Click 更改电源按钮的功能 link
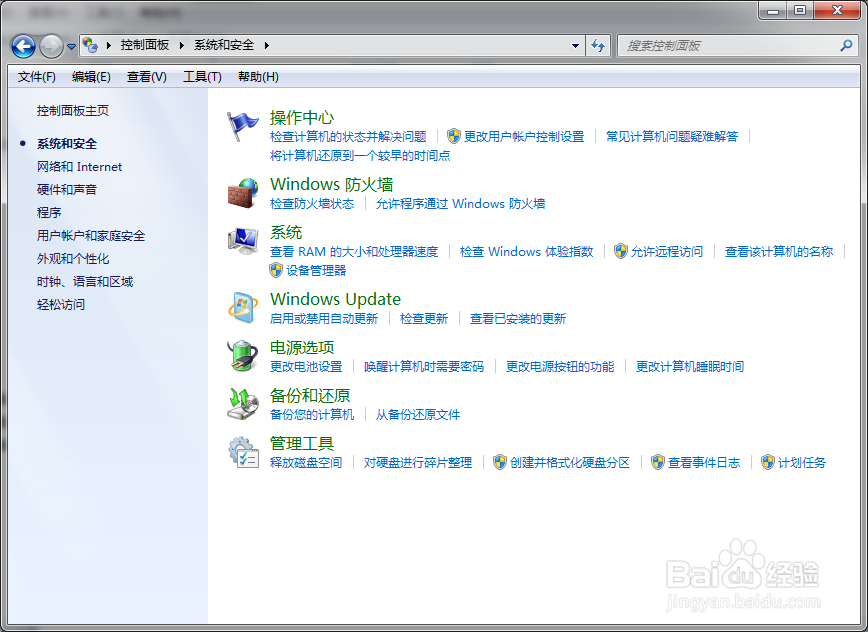Screen dimensions: 868x632 coord(560,366)
